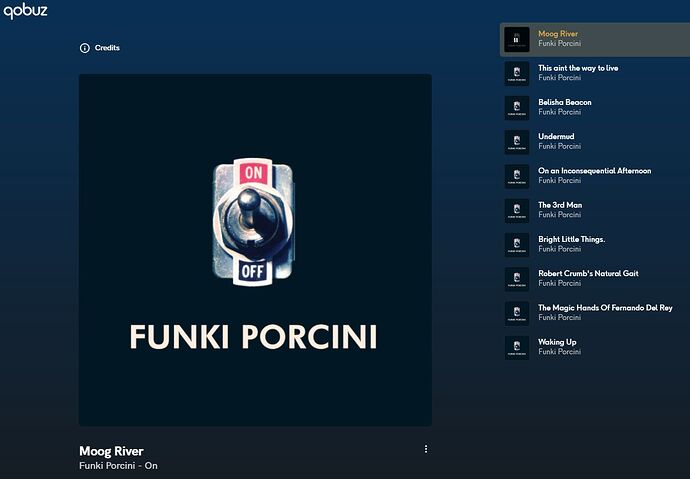This screenshot has height=479, width=690.
Task: Click Robert Crumb's Natural Gait thumbnail
Action: click(x=517, y=279)
